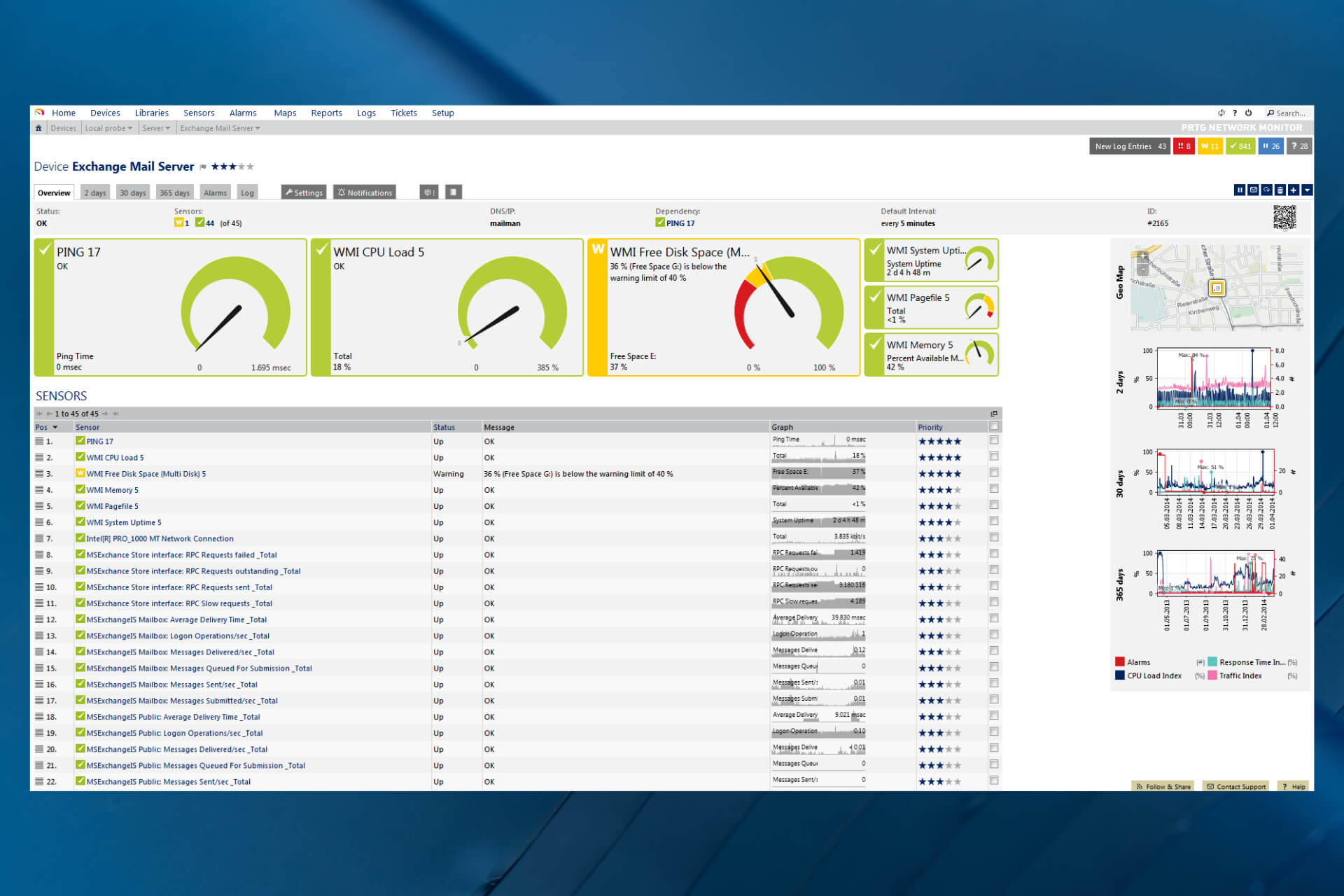Click the open-in-new-window icon above sensor table
The width and height of the screenshot is (1344, 896).
point(994,414)
